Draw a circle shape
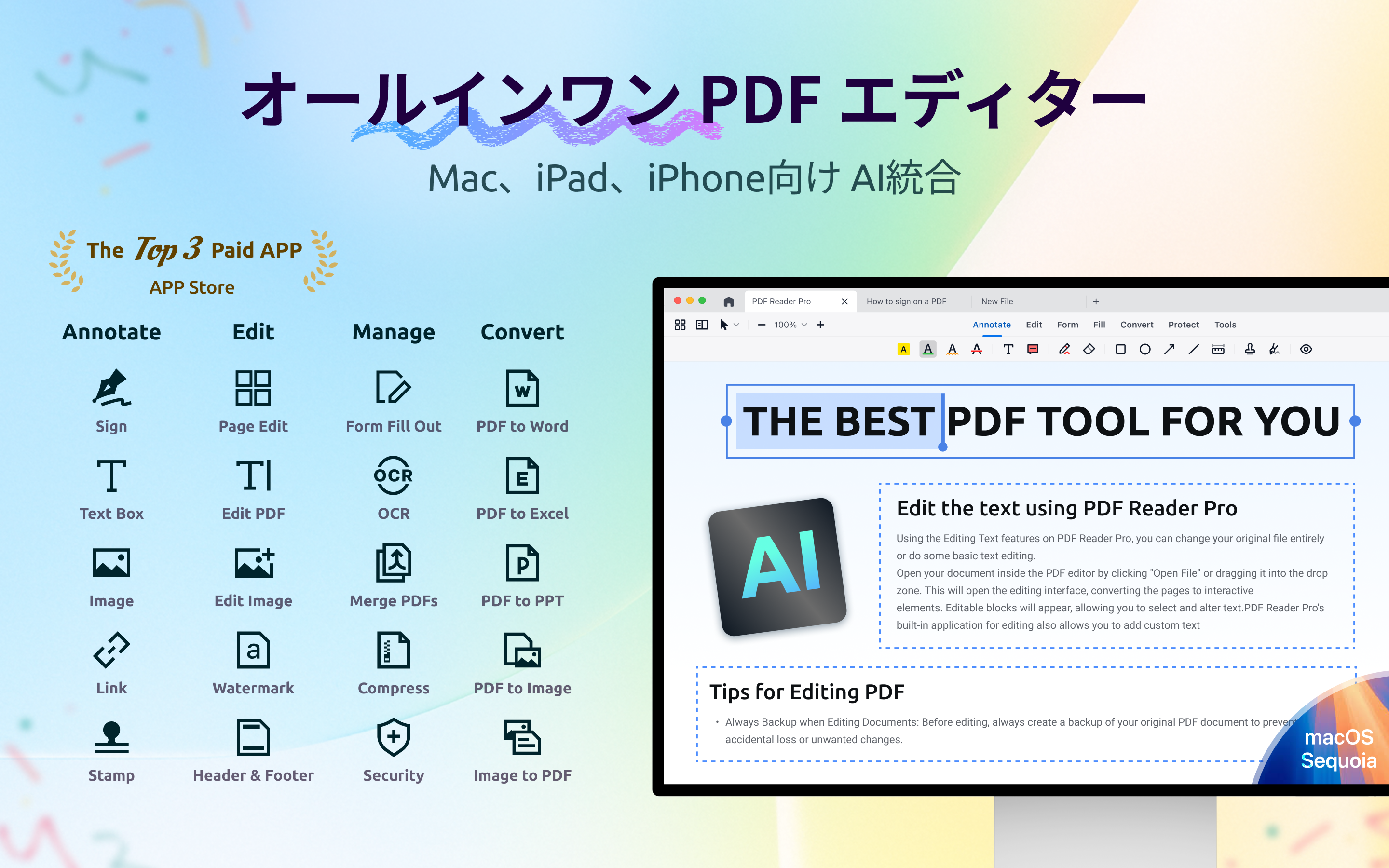Image resolution: width=1389 pixels, height=868 pixels. tap(1144, 349)
